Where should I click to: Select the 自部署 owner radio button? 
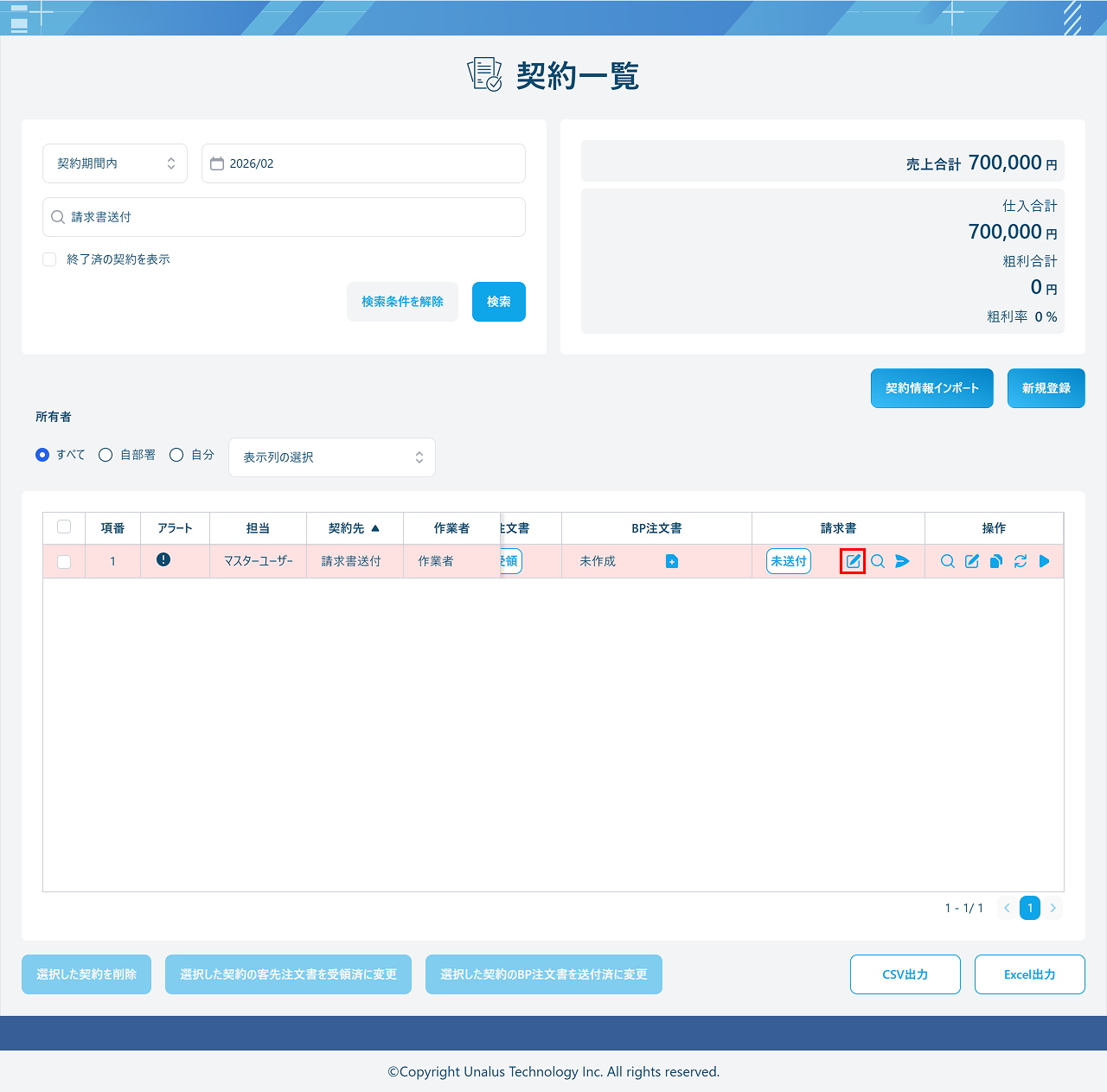(x=106, y=455)
